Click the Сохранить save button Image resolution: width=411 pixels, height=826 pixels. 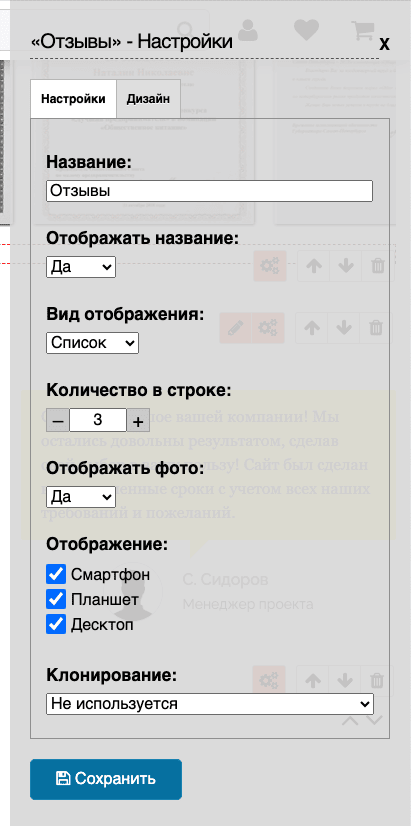pyautogui.click(x=106, y=779)
